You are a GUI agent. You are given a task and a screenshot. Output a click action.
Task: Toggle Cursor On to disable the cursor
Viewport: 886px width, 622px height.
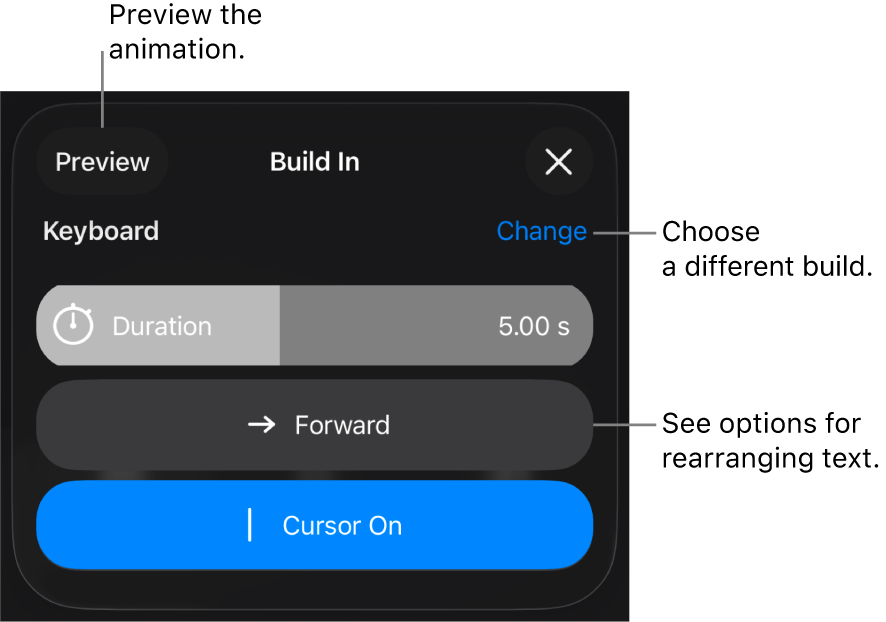point(315,525)
